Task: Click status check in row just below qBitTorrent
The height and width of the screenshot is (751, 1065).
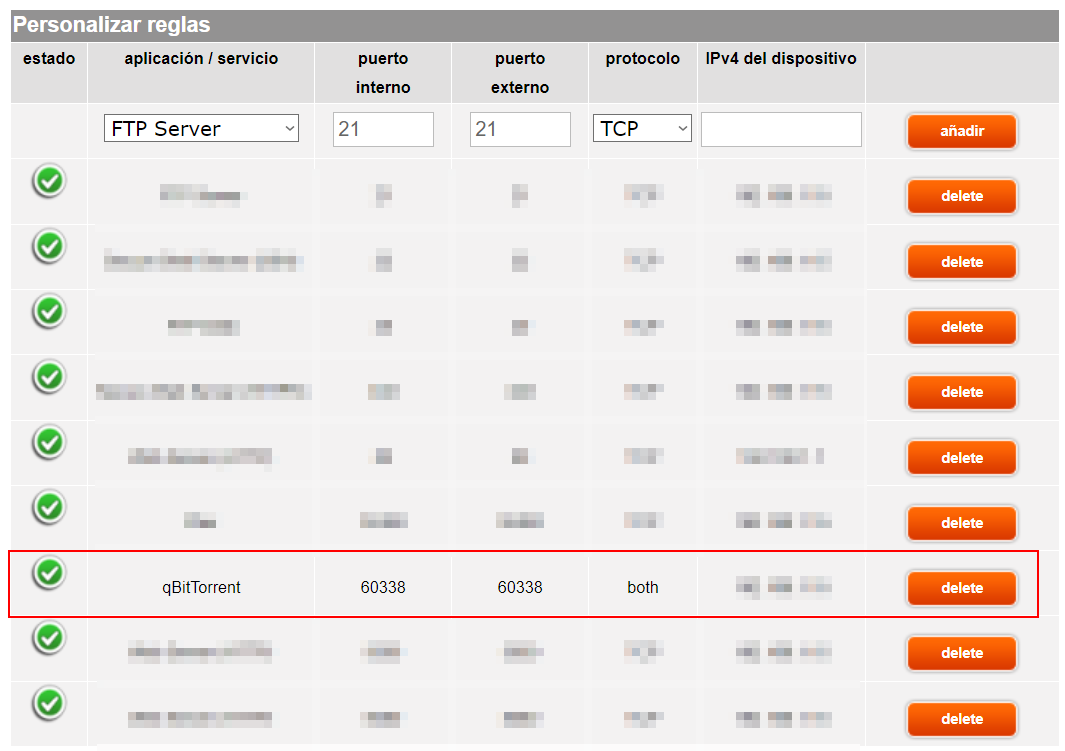Action: point(49,637)
